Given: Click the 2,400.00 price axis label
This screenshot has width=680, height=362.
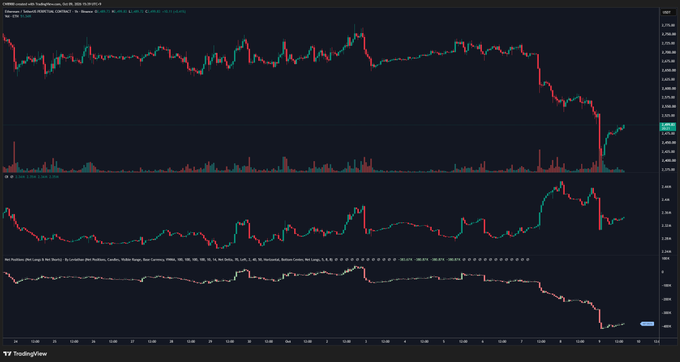Looking at the screenshot, I should point(668,160).
